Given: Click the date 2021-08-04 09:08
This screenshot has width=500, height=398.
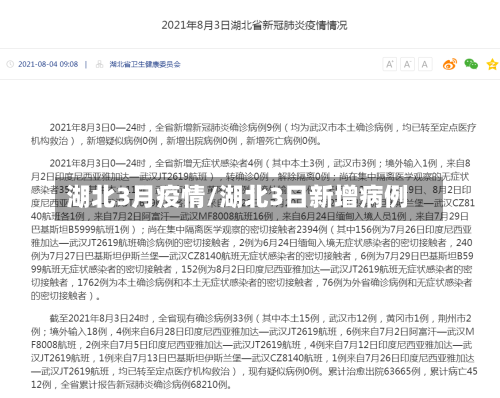Looking at the screenshot, I should pos(48,64).
